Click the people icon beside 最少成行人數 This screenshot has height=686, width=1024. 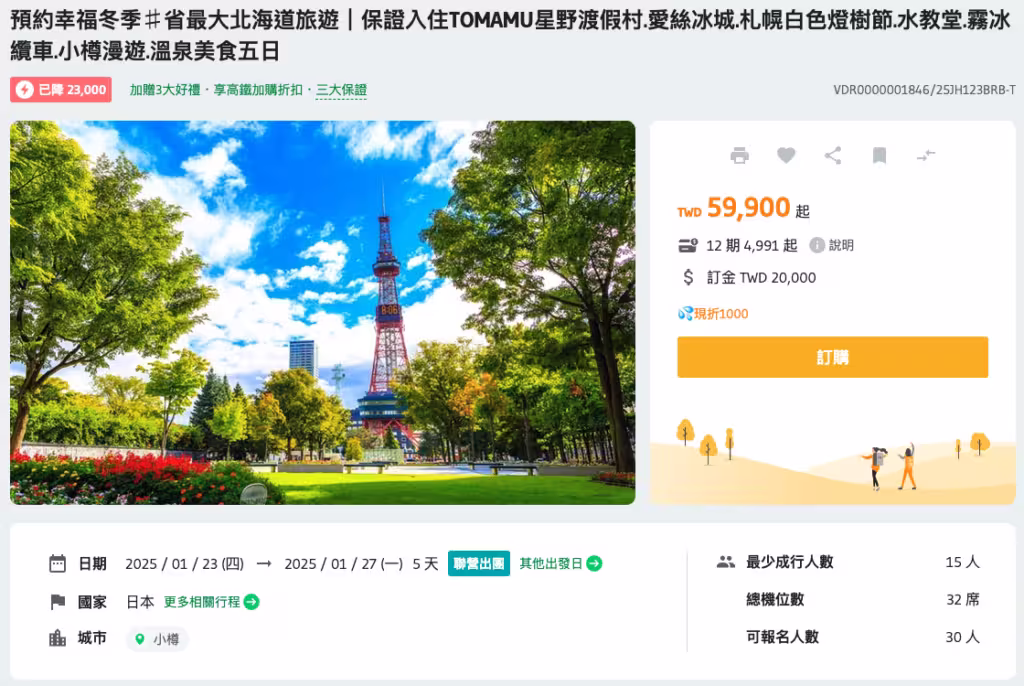click(x=726, y=562)
